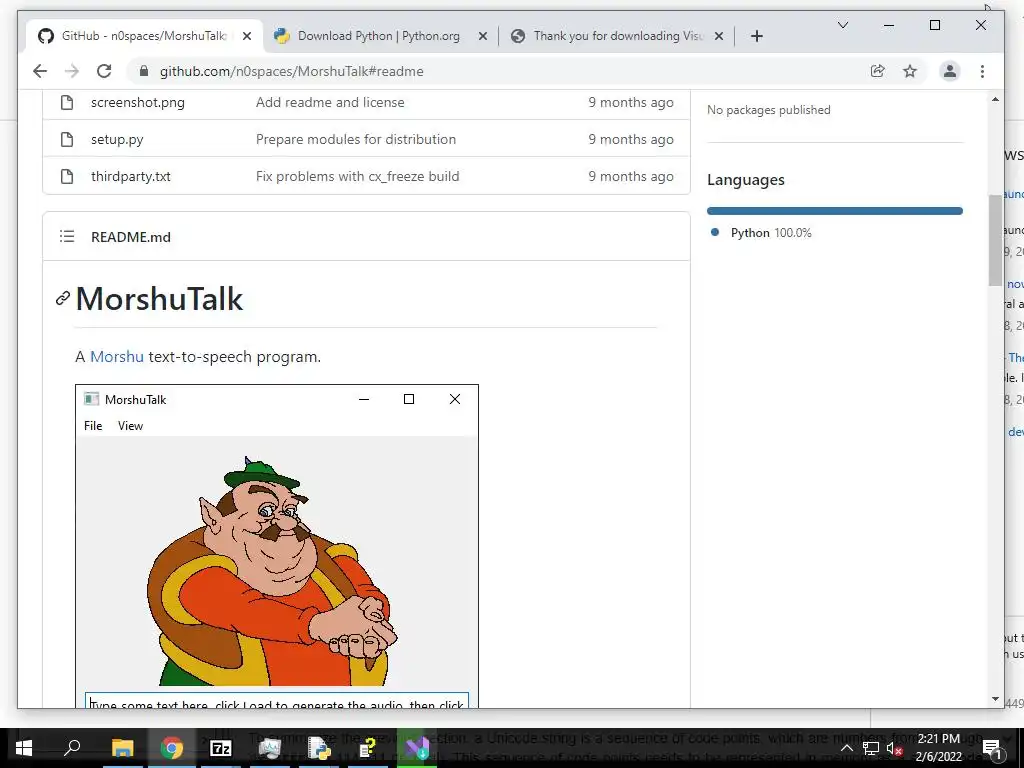The width and height of the screenshot is (1024, 768).
Task: Close the Thank you for downloading tab
Action: [719, 36]
